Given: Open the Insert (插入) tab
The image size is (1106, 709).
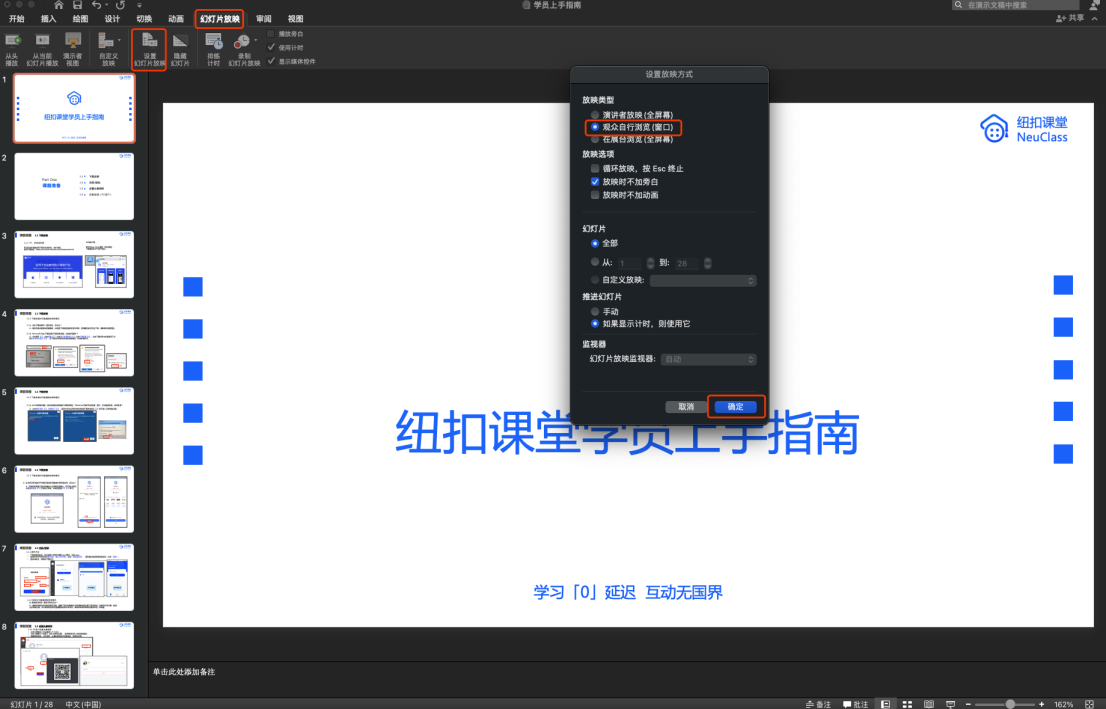Looking at the screenshot, I should [48, 19].
